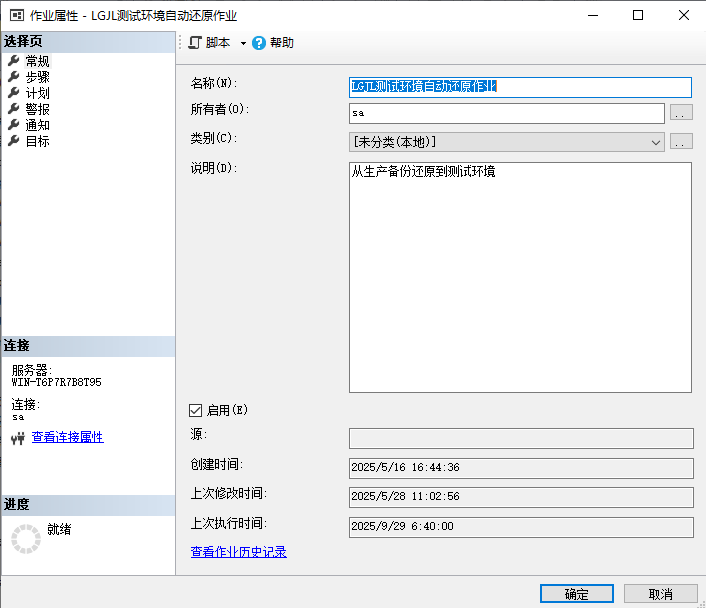Minimize the 作业属性 window
The height and width of the screenshot is (608, 706).
pos(593,15)
